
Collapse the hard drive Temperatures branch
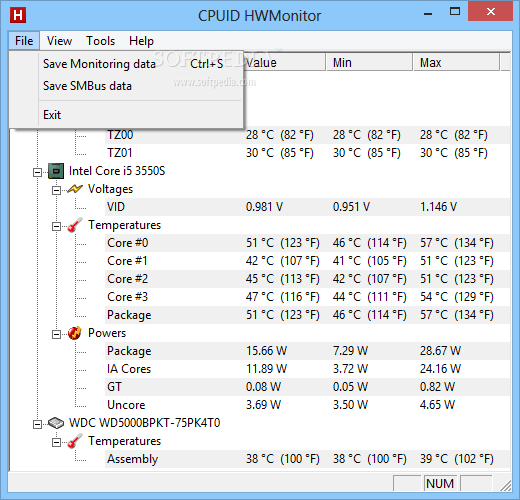pyautogui.click(x=56, y=442)
